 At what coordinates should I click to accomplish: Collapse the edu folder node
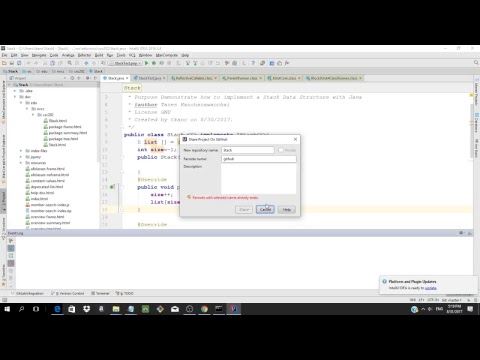[x=21, y=103]
